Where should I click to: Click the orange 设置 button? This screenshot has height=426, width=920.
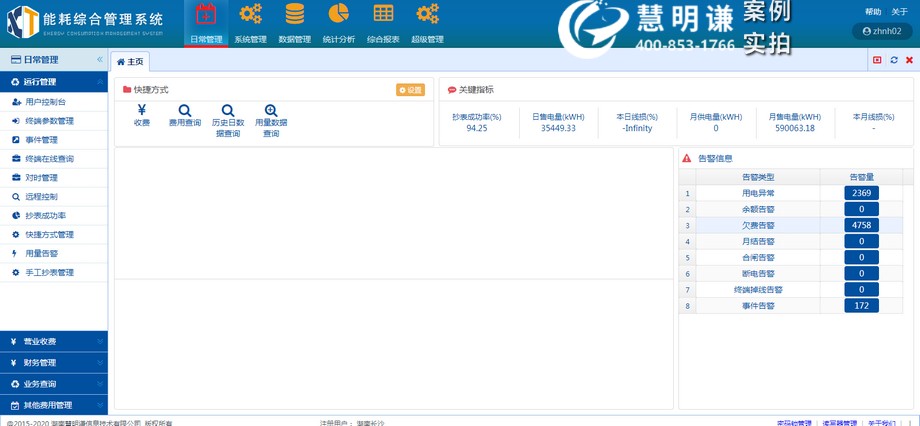(410, 90)
